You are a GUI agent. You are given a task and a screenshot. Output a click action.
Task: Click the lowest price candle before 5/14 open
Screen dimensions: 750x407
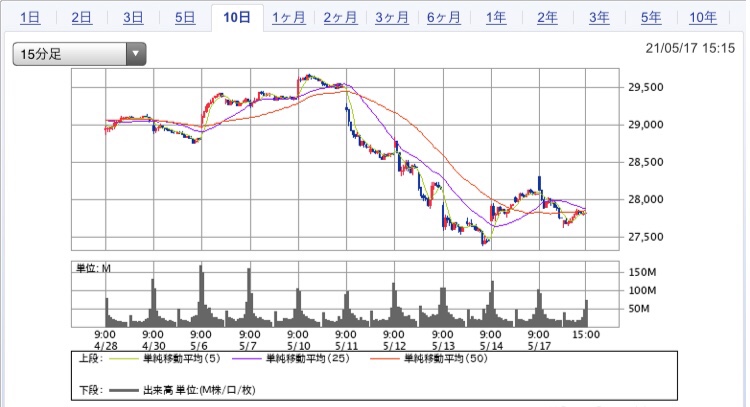pyautogui.click(x=484, y=241)
